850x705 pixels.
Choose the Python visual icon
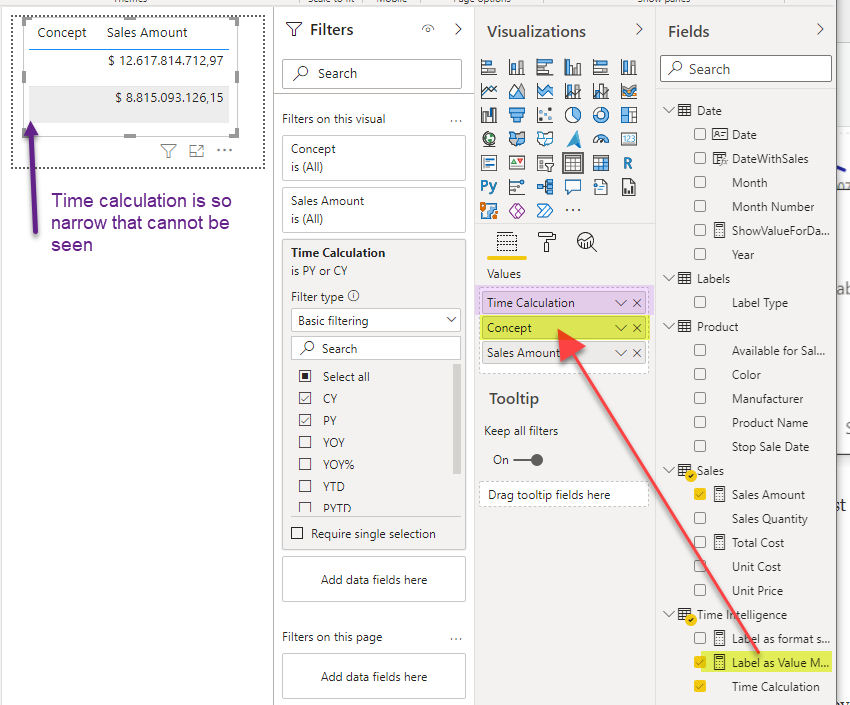click(x=489, y=186)
